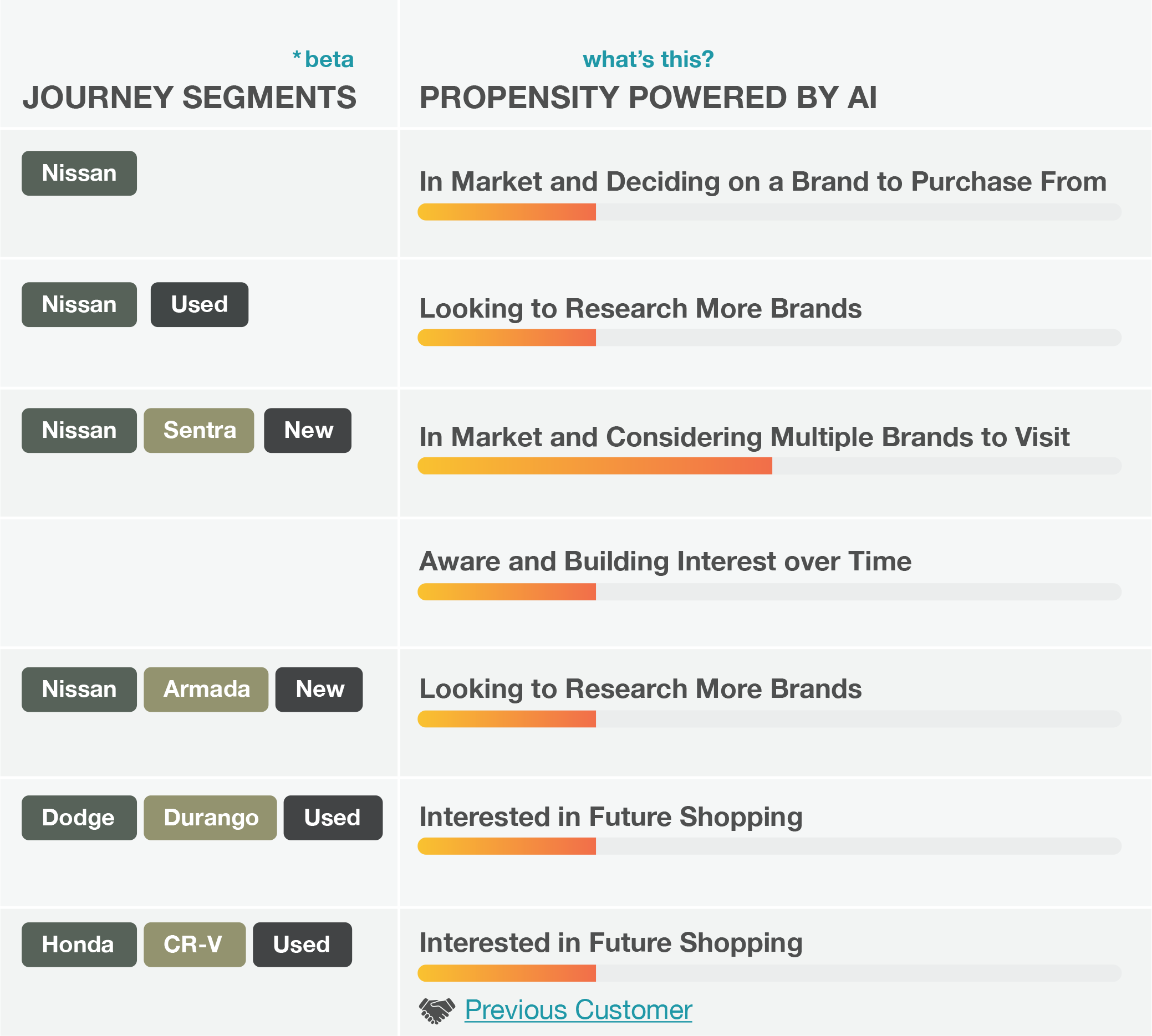Click the Nissan tag in the first row

coord(79,173)
